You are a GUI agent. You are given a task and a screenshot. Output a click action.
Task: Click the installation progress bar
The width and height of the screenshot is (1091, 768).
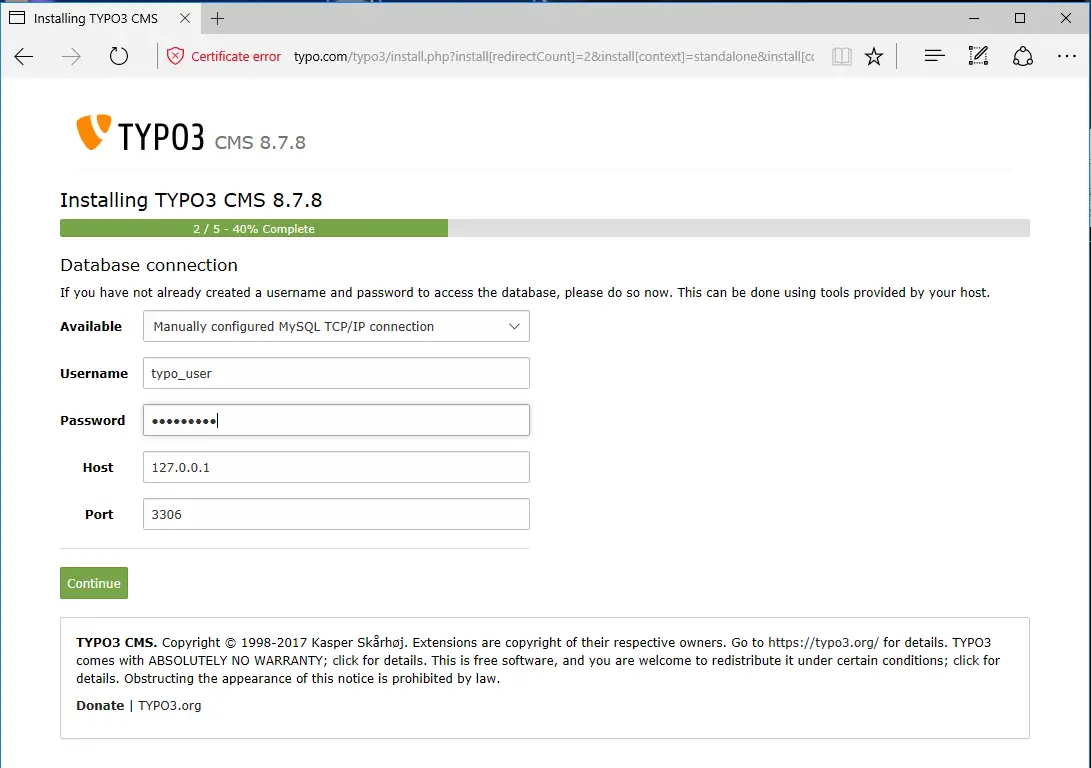[545, 228]
